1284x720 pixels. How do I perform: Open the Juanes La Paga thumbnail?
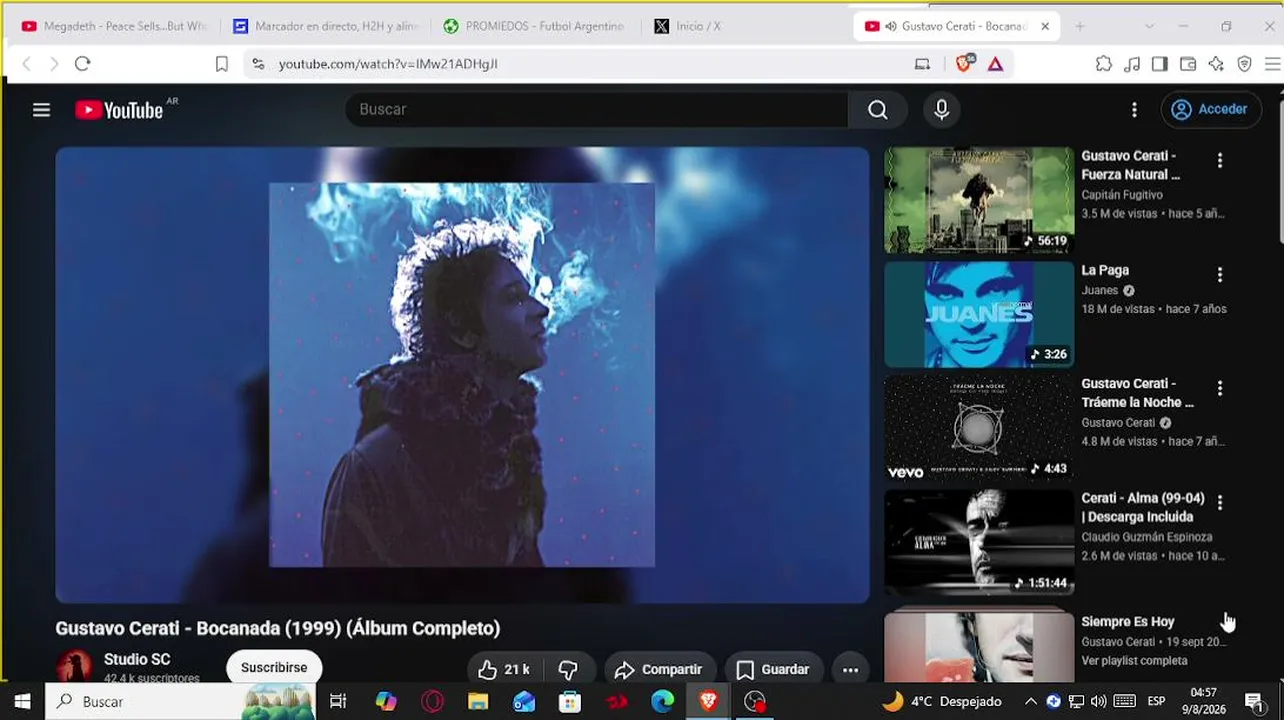point(979,314)
